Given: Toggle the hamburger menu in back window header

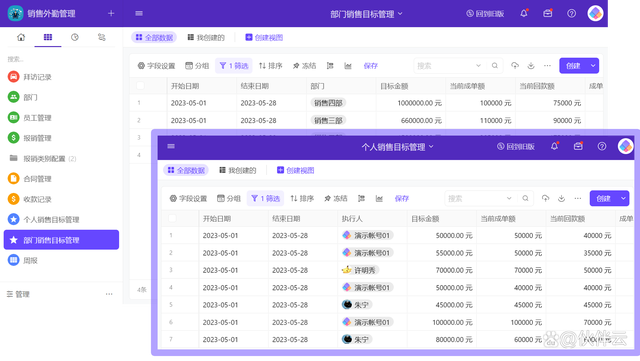Looking at the screenshot, I should point(139,13).
